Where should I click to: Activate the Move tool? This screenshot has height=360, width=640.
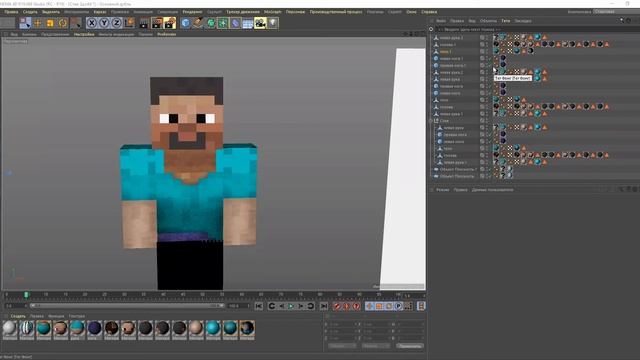(38, 23)
